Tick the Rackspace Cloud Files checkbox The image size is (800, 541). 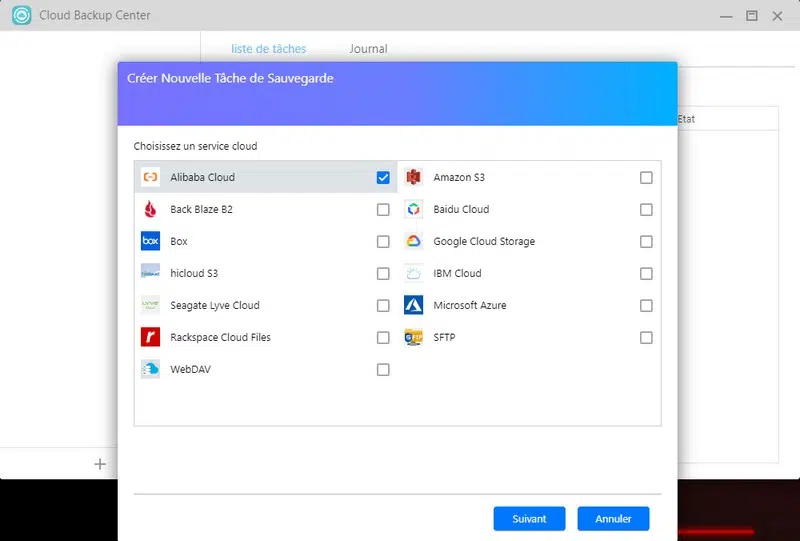tap(383, 337)
